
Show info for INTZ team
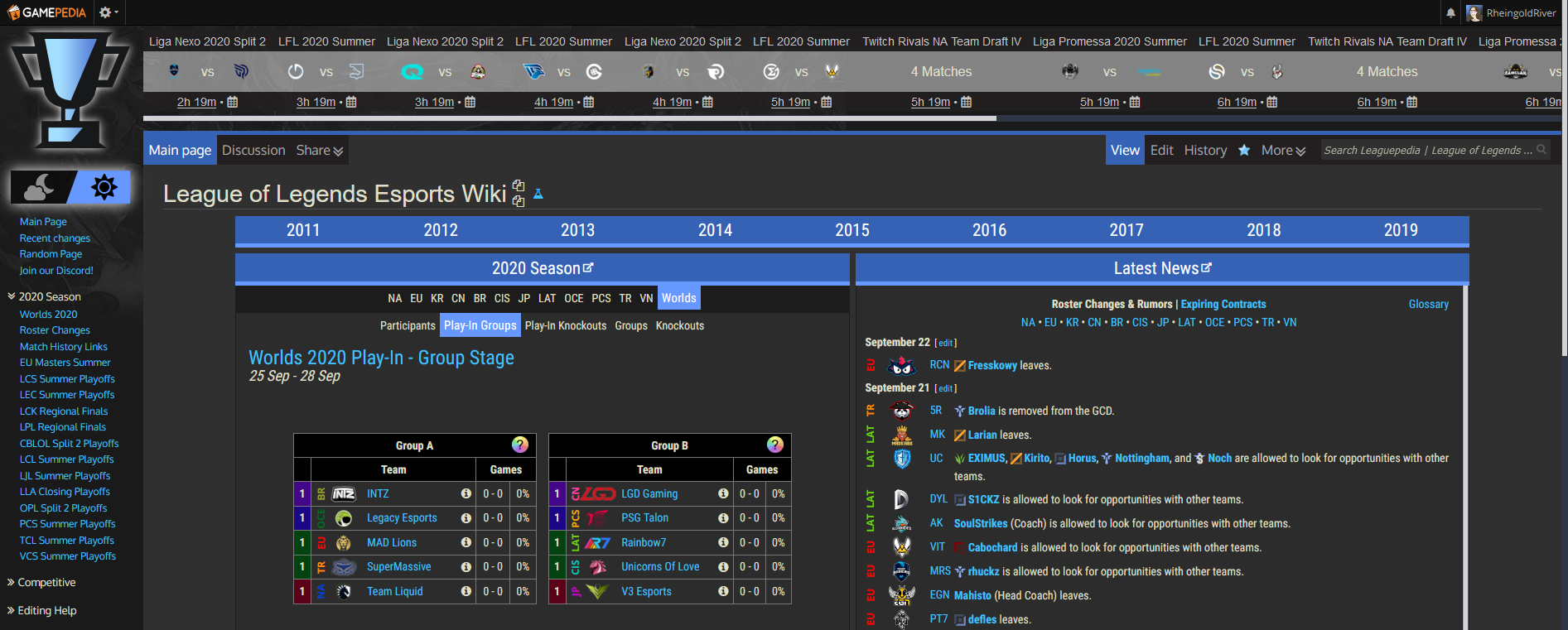(x=466, y=493)
